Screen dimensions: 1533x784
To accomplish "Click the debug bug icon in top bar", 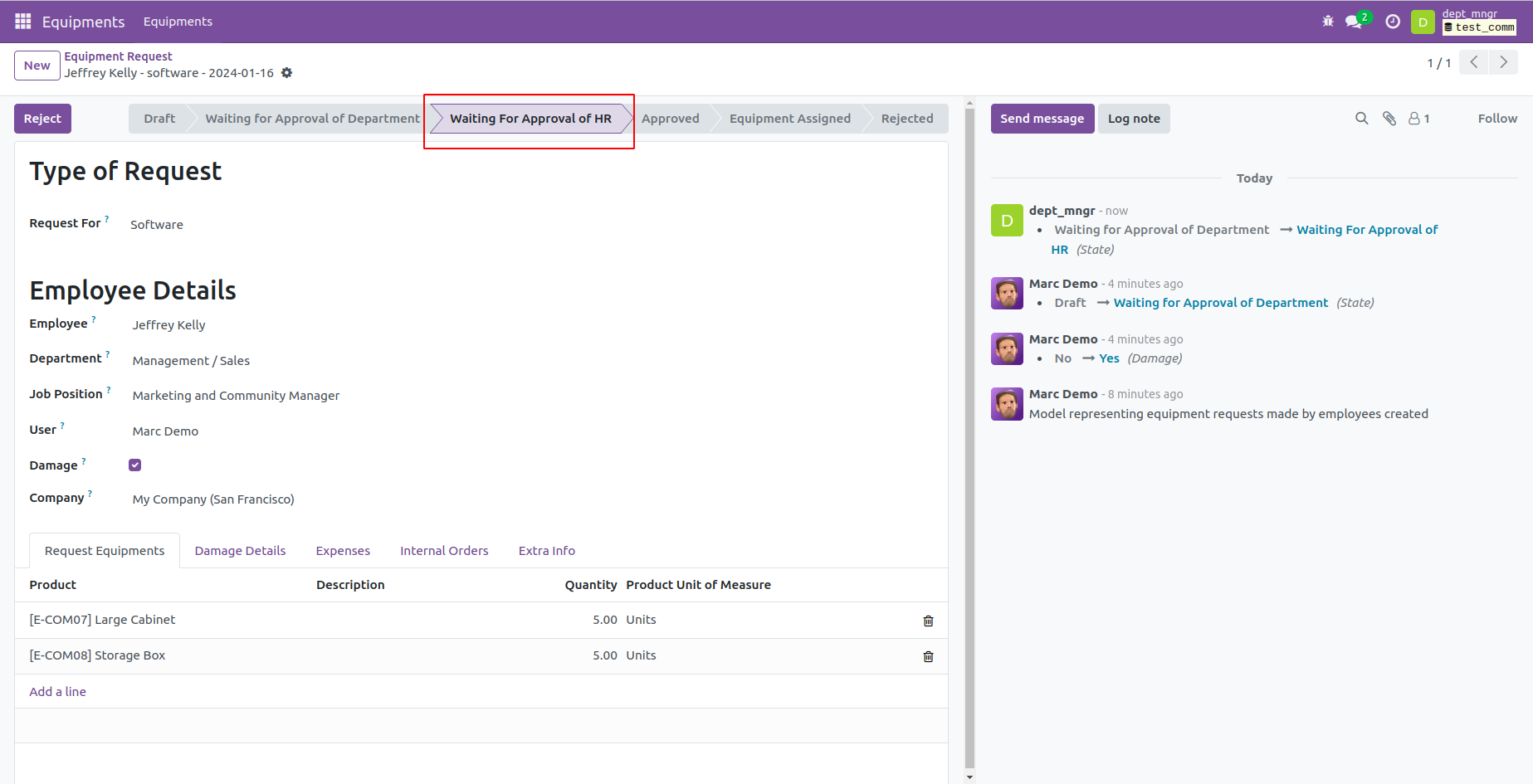I will point(1328,22).
